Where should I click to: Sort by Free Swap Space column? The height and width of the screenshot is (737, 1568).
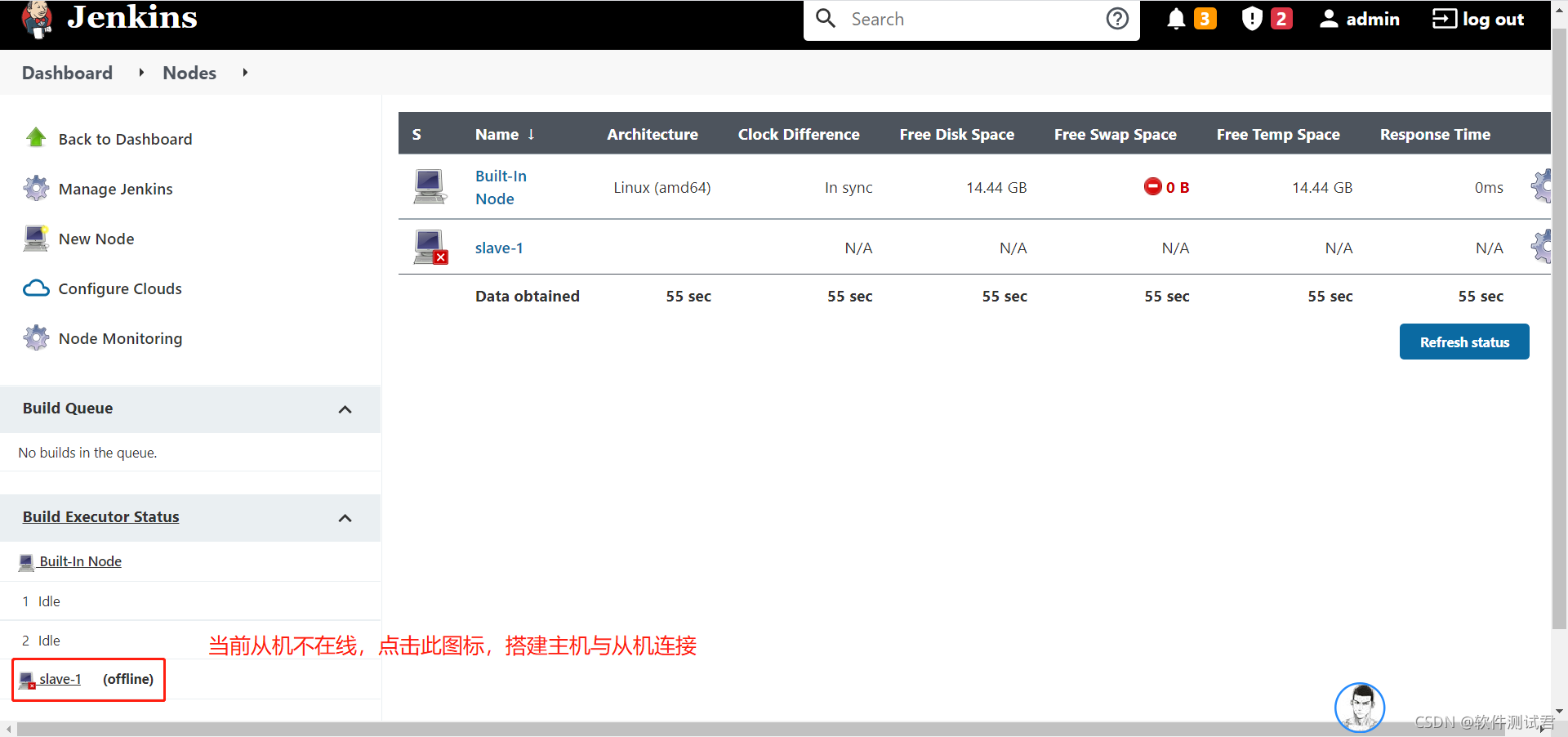coord(1115,134)
